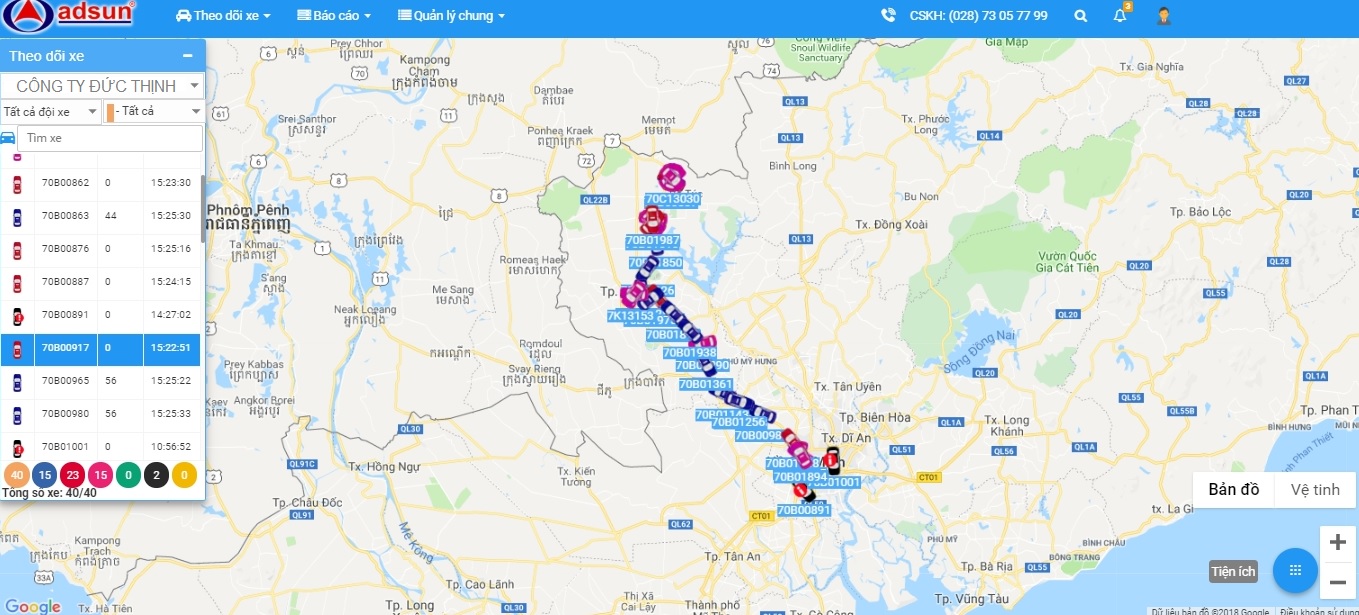Click the adsun logo link
The image size is (1359, 615).
click(x=70, y=14)
